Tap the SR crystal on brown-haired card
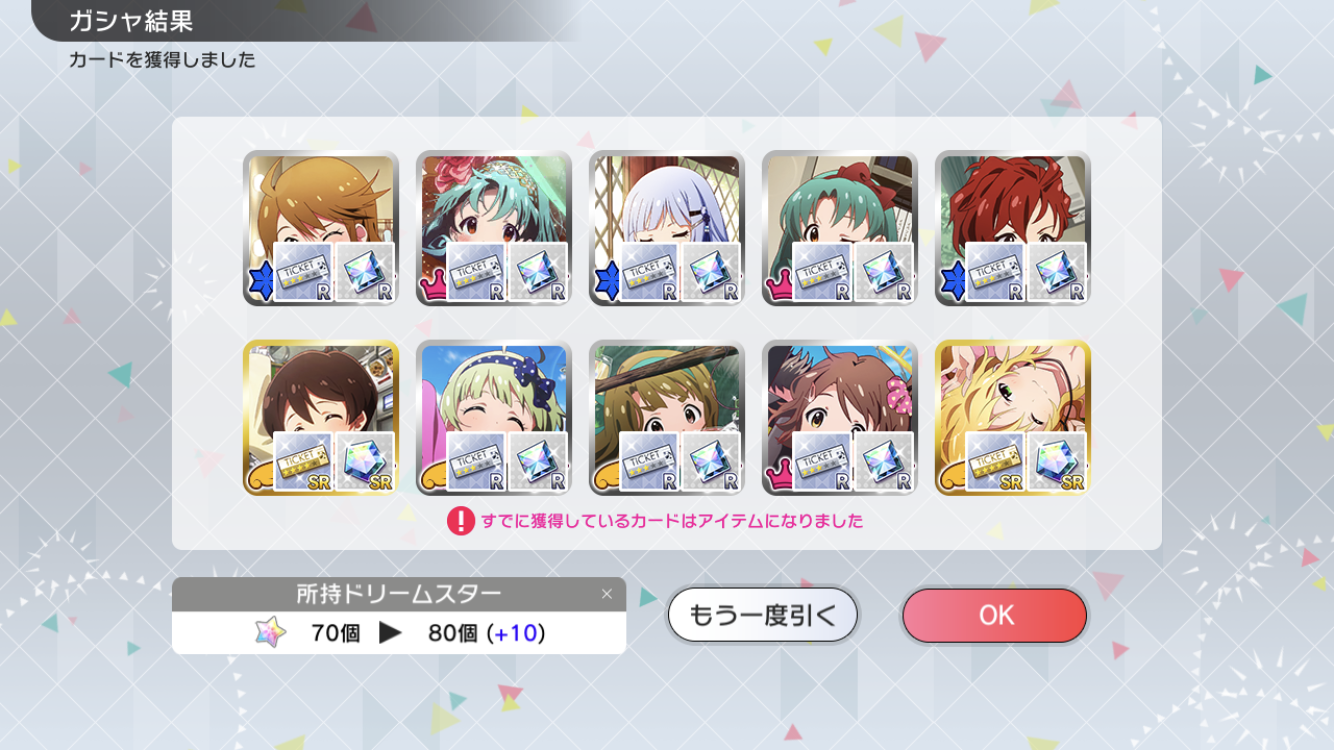The width and height of the screenshot is (1334, 750). coord(365,461)
